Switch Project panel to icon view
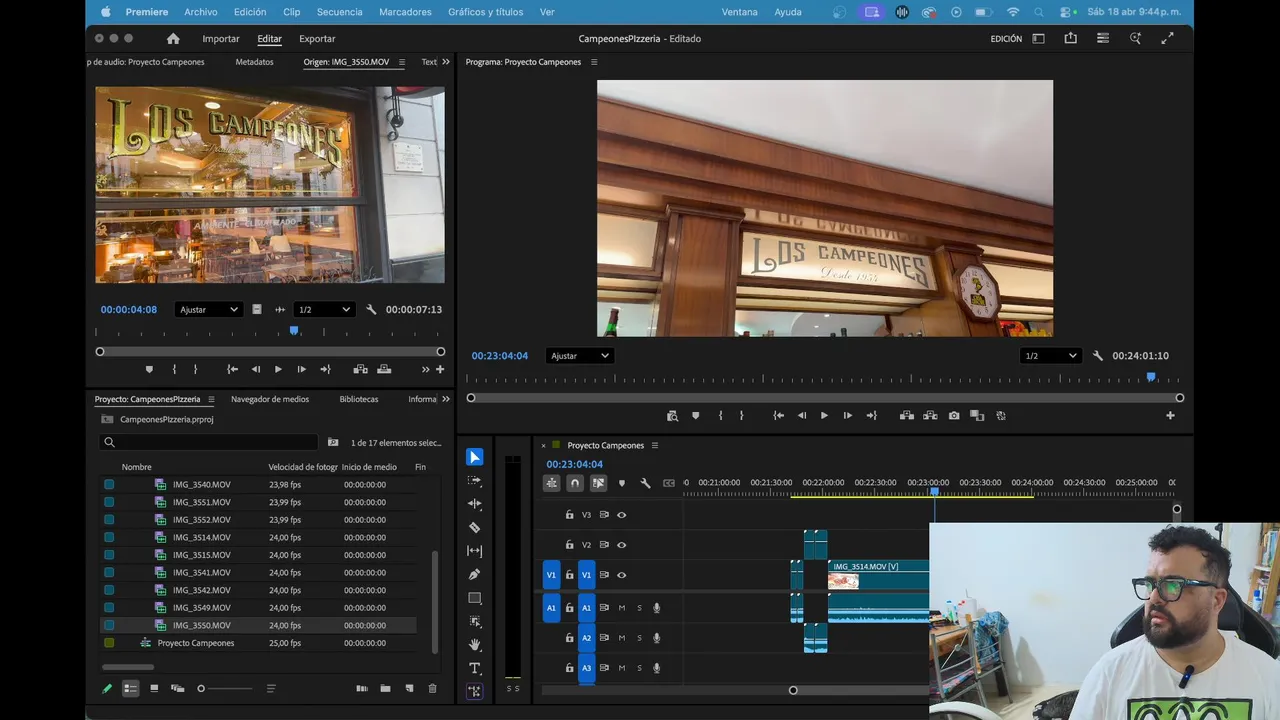 click(x=154, y=689)
